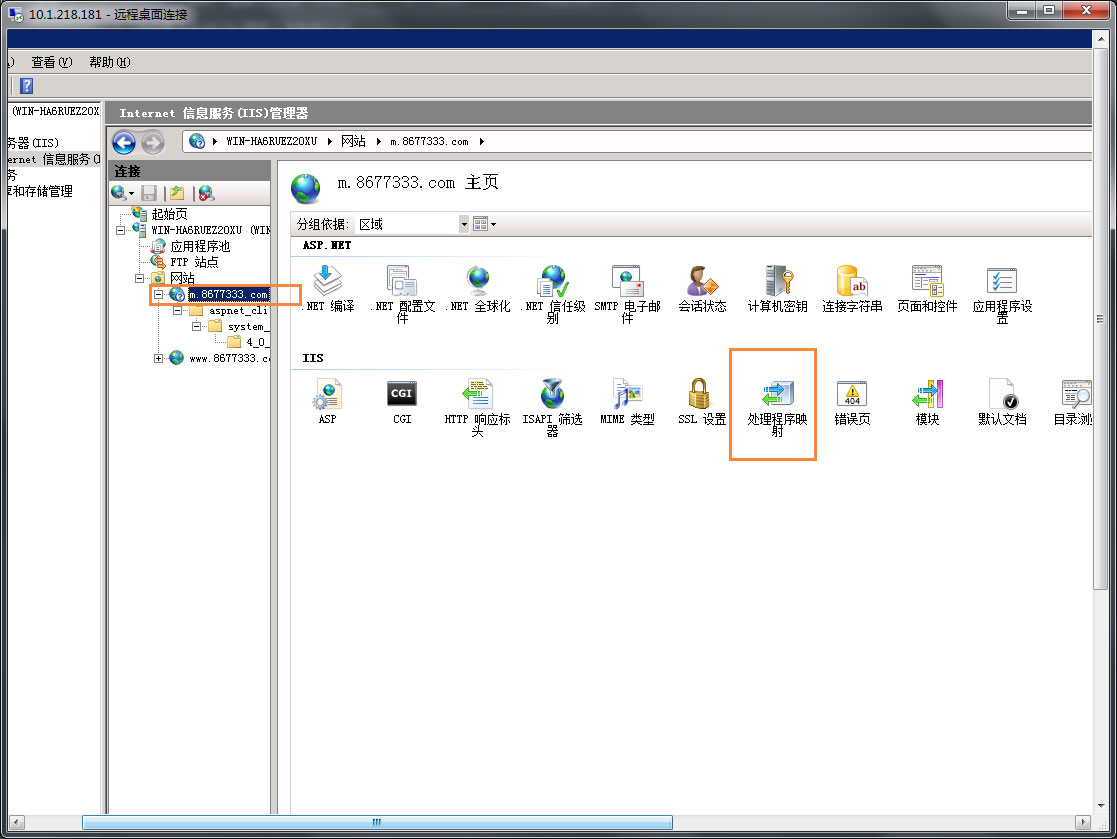Open the SSL 设置 lock icon

pos(701,394)
